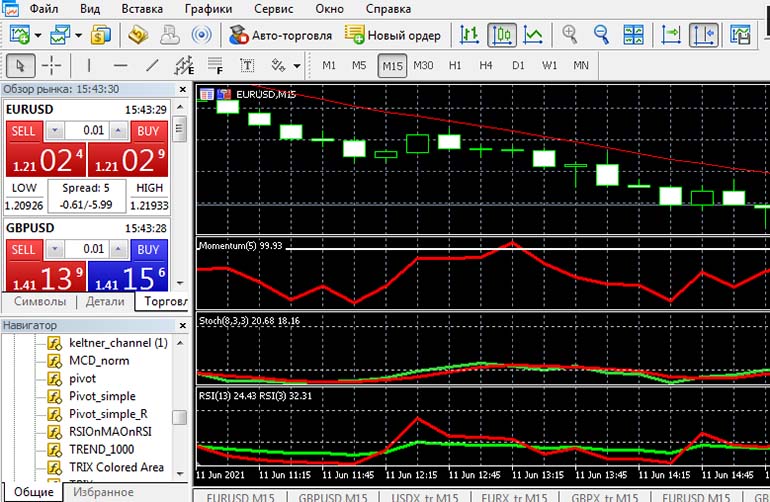The width and height of the screenshot is (770, 502).
Task: Close the Навигатор panel
Action: coord(183,326)
